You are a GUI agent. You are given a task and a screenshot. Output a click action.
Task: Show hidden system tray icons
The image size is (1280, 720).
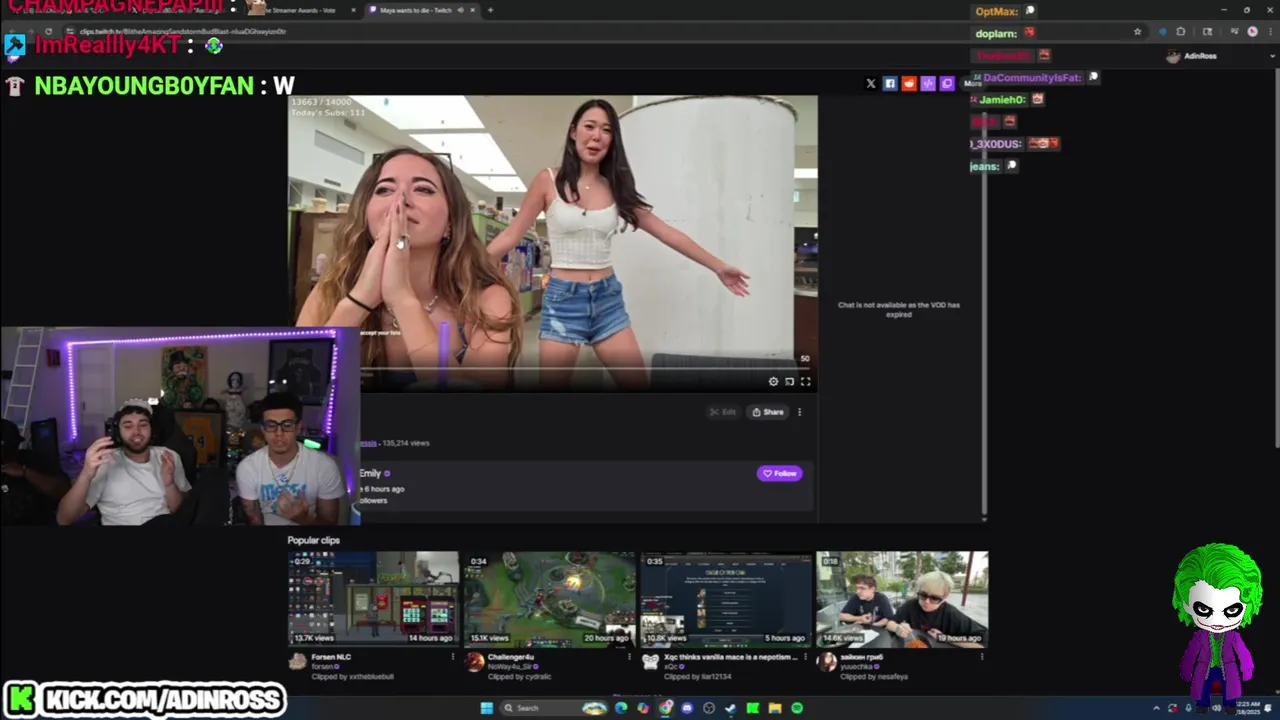[1156, 708]
